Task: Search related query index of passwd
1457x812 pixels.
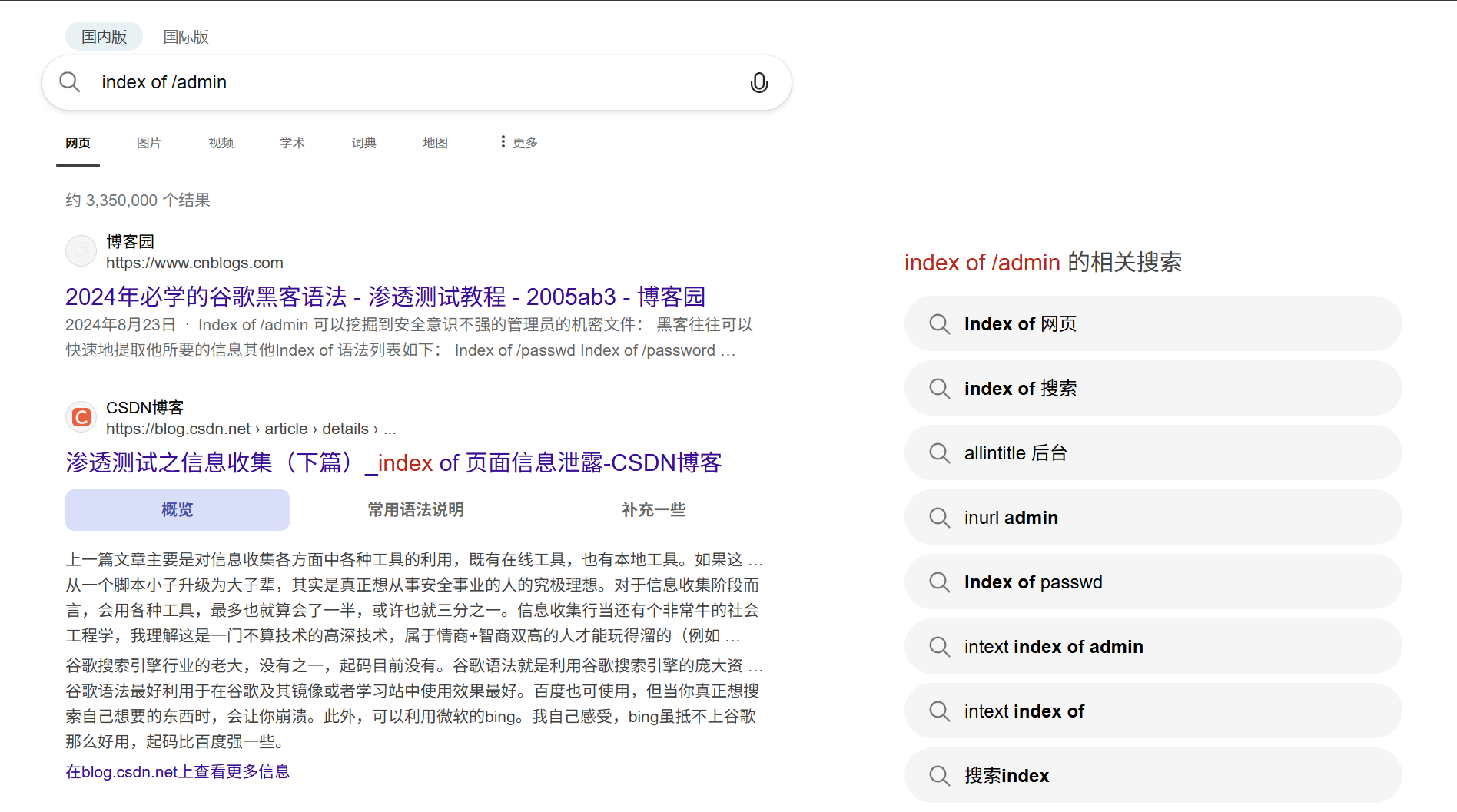Action: [x=1153, y=582]
